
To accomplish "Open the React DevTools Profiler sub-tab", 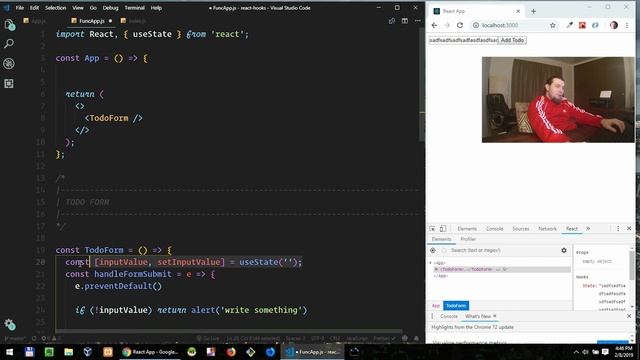I will click(x=468, y=239).
